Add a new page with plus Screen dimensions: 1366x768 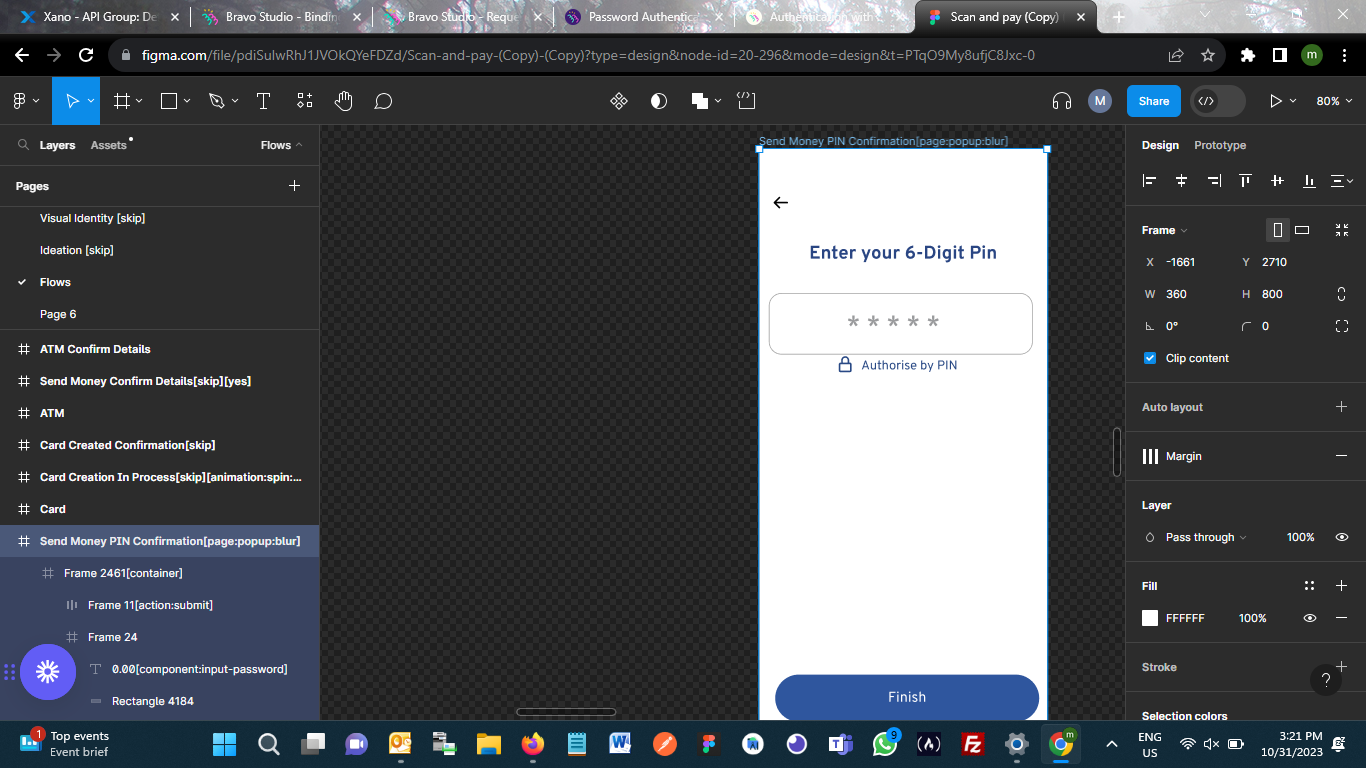(295, 186)
